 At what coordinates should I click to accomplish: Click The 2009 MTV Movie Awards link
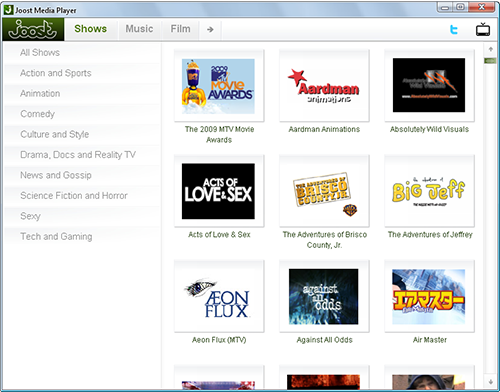coord(219,134)
